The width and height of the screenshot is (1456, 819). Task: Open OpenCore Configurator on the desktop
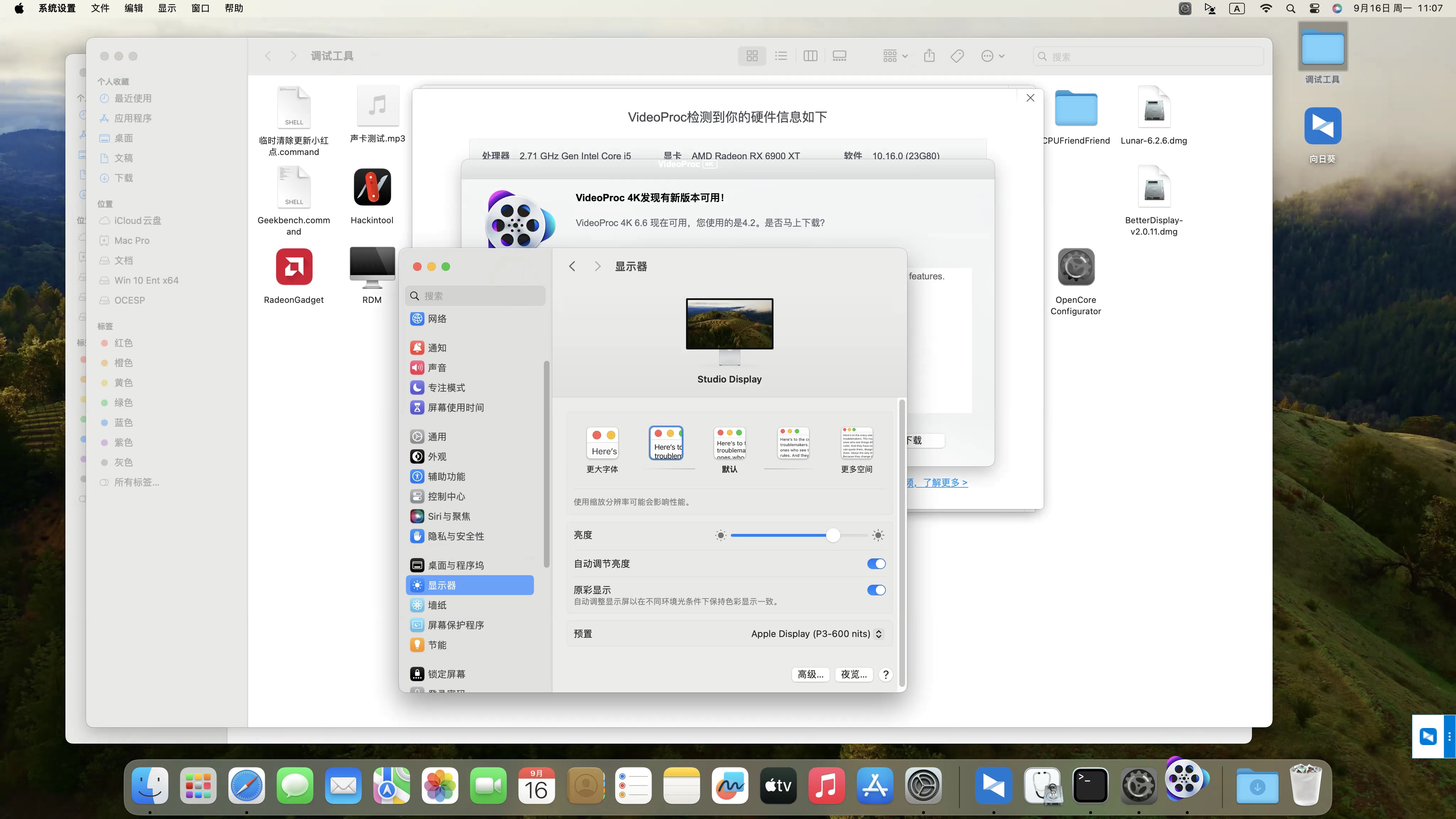(1075, 267)
